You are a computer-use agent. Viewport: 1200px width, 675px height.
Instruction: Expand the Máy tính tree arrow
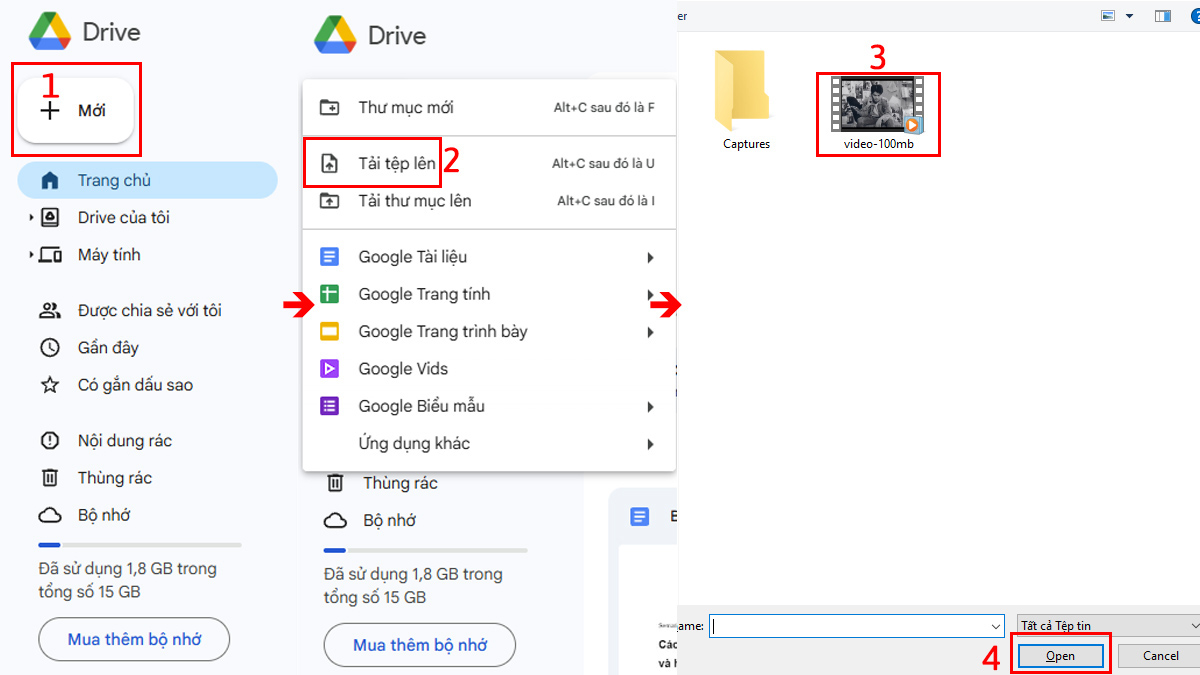pyautogui.click(x=30, y=255)
